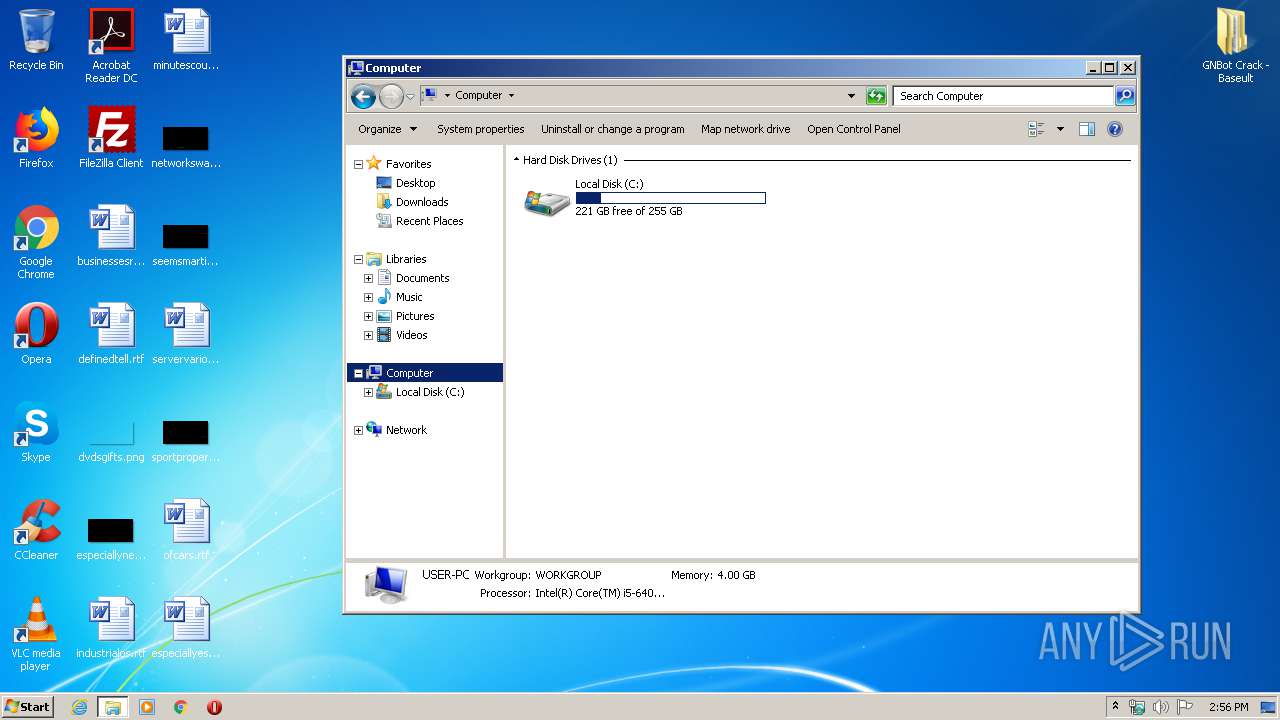The image size is (1280, 720).
Task: Select the CCleaner desktop shortcut
Action: (36, 530)
